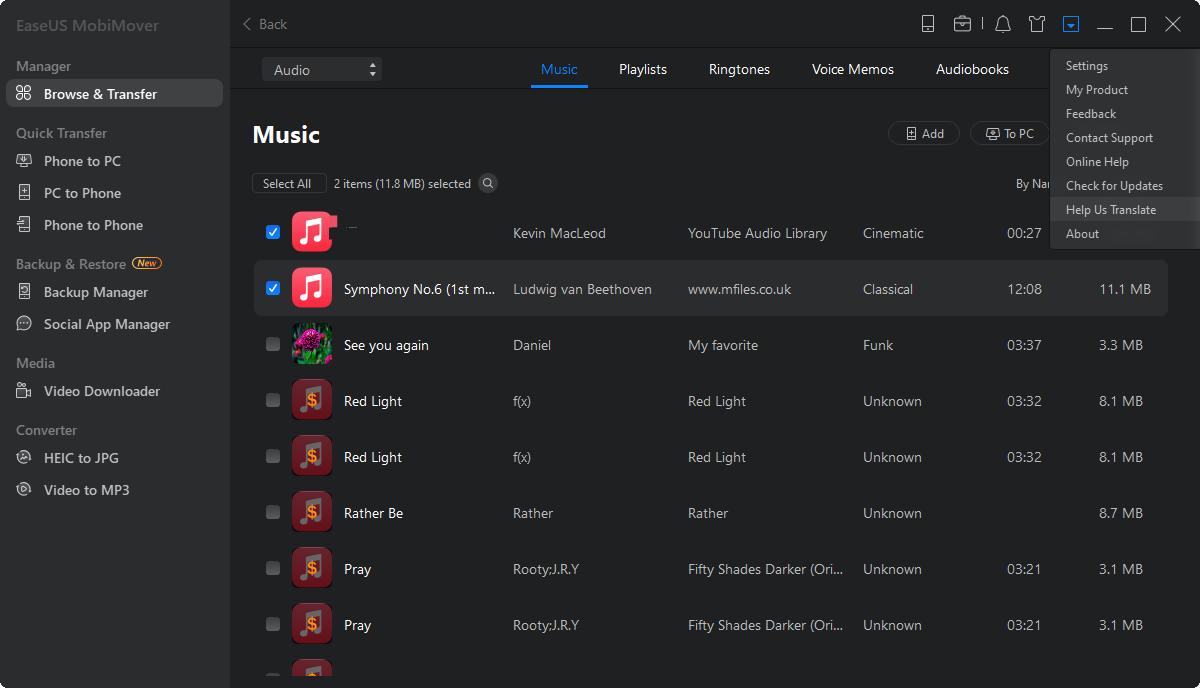Click the Select All button
The image size is (1200, 688).
pyautogui.click(x=287, y=183)
